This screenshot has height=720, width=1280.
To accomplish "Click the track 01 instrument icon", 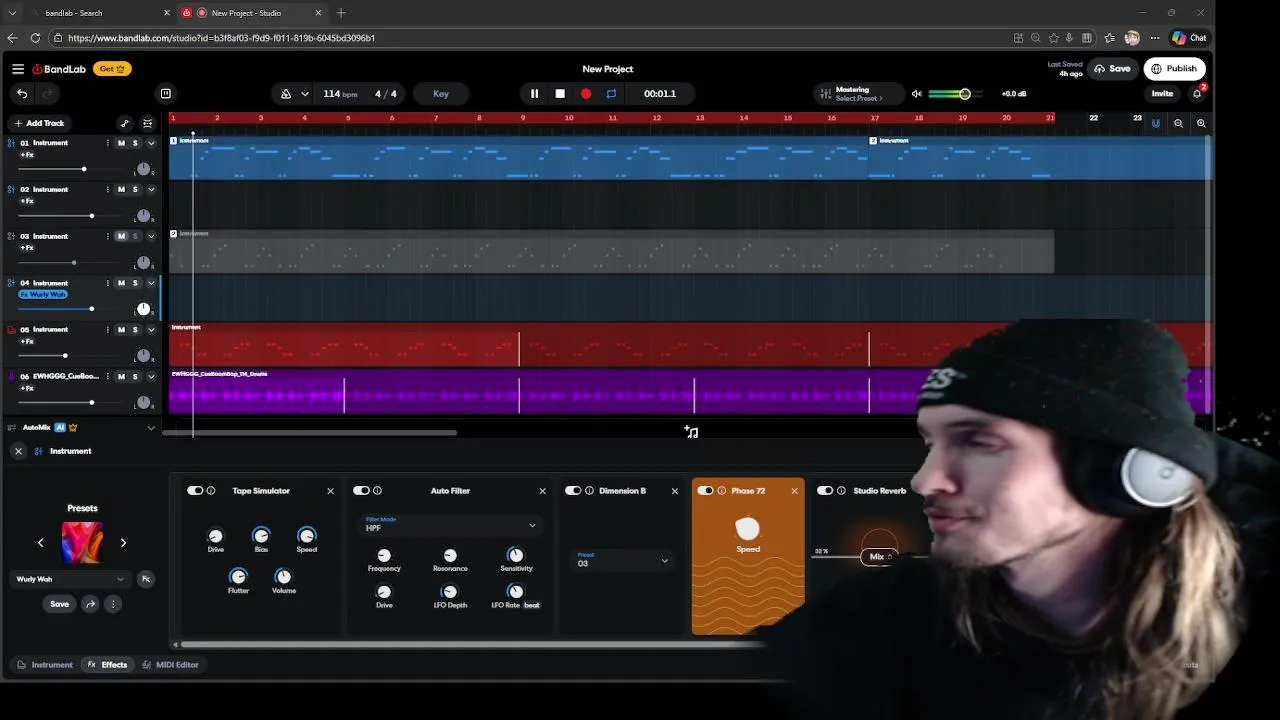I will point(11,143).
